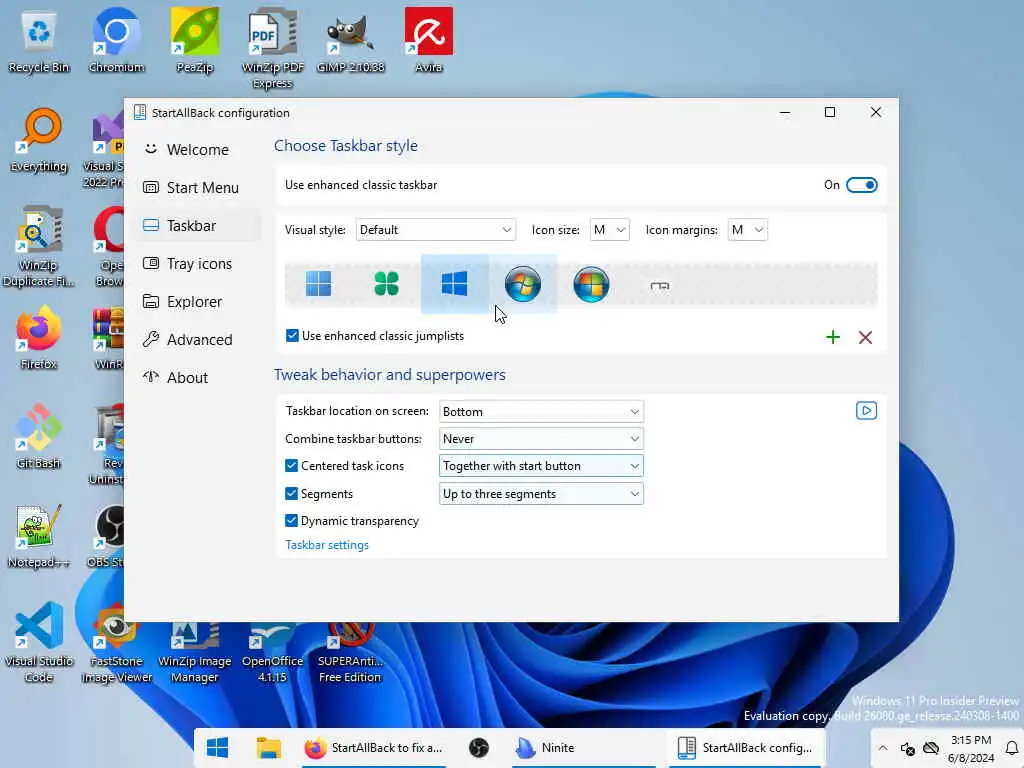The image size is (1024, 768).
Task: Select the Taskbar section in sidebar
Action: 198,225
